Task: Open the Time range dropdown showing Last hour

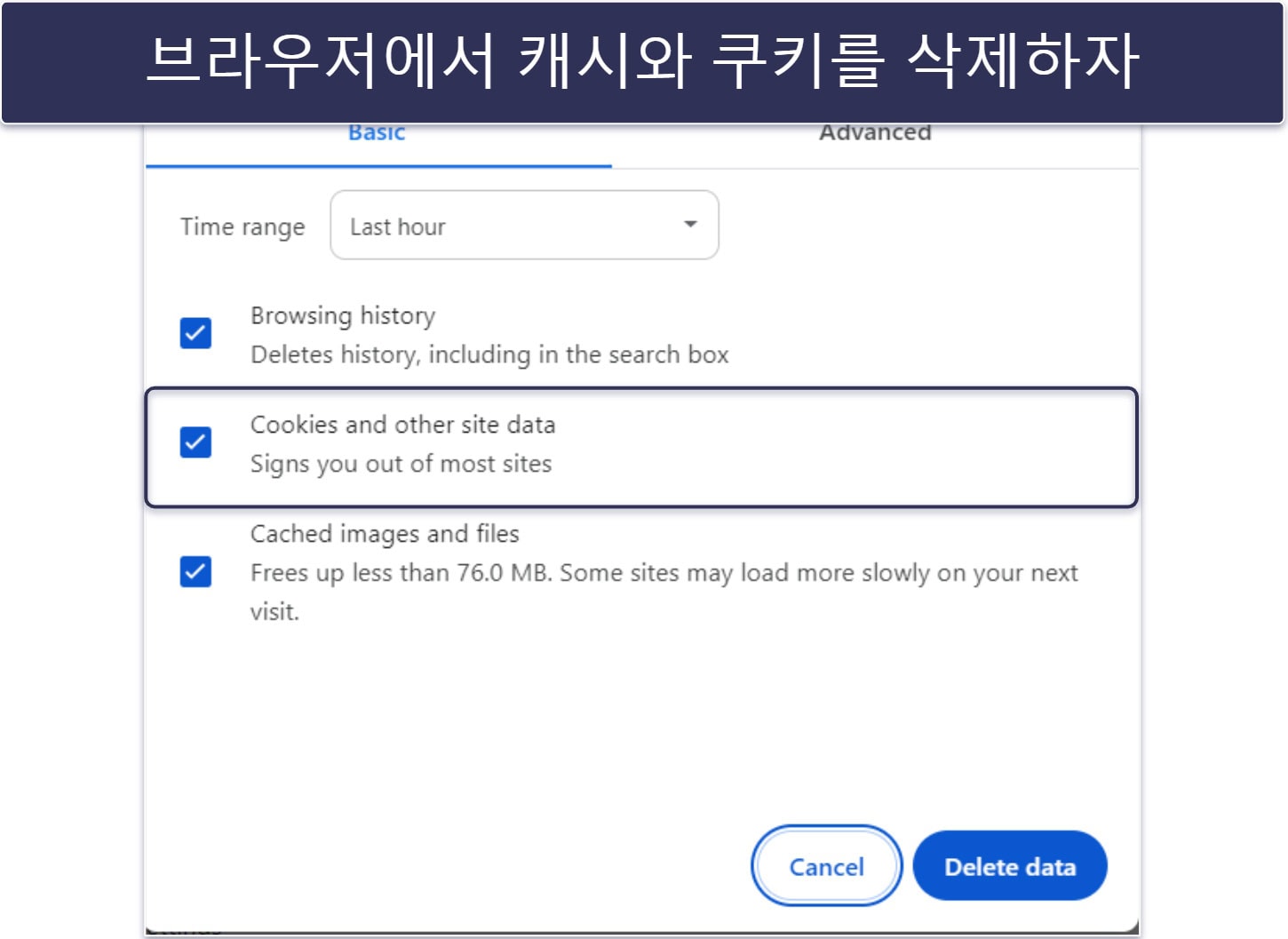Action: tap(524, 226)
